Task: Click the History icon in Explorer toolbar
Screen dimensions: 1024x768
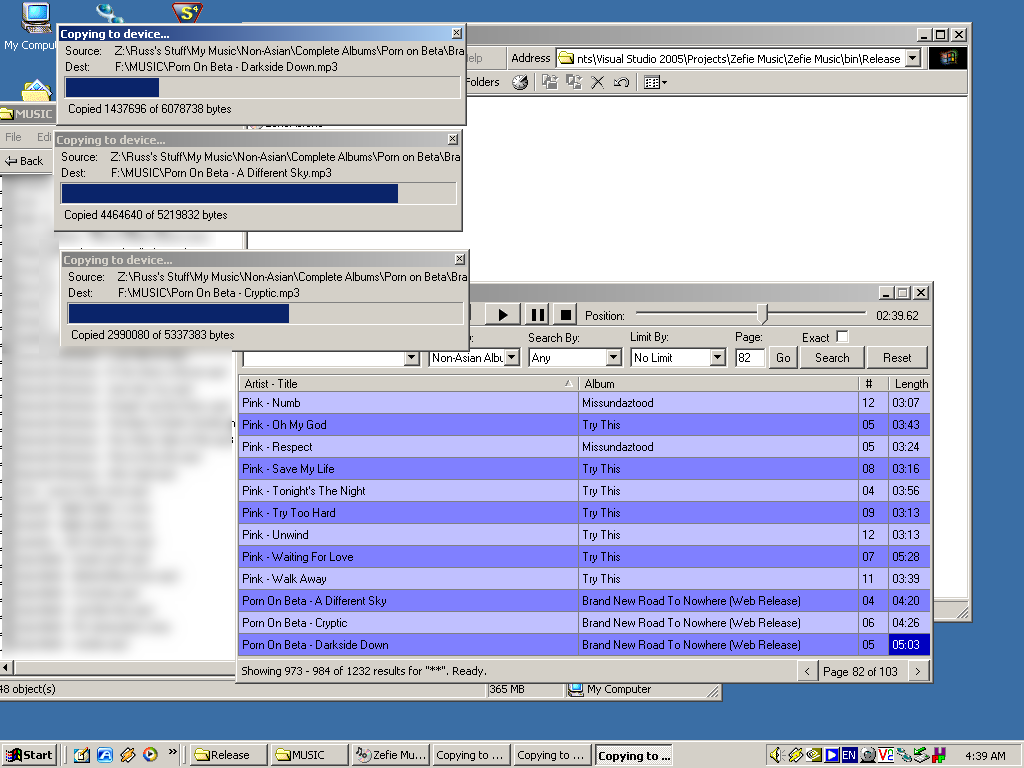Action: coord(520,83)
